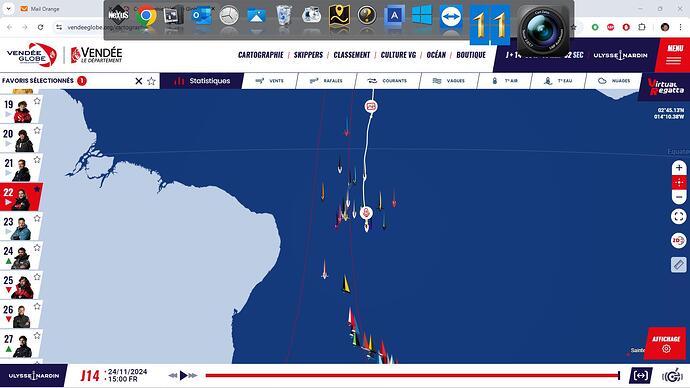Click the red boat marker on selected track

point(366,213)
